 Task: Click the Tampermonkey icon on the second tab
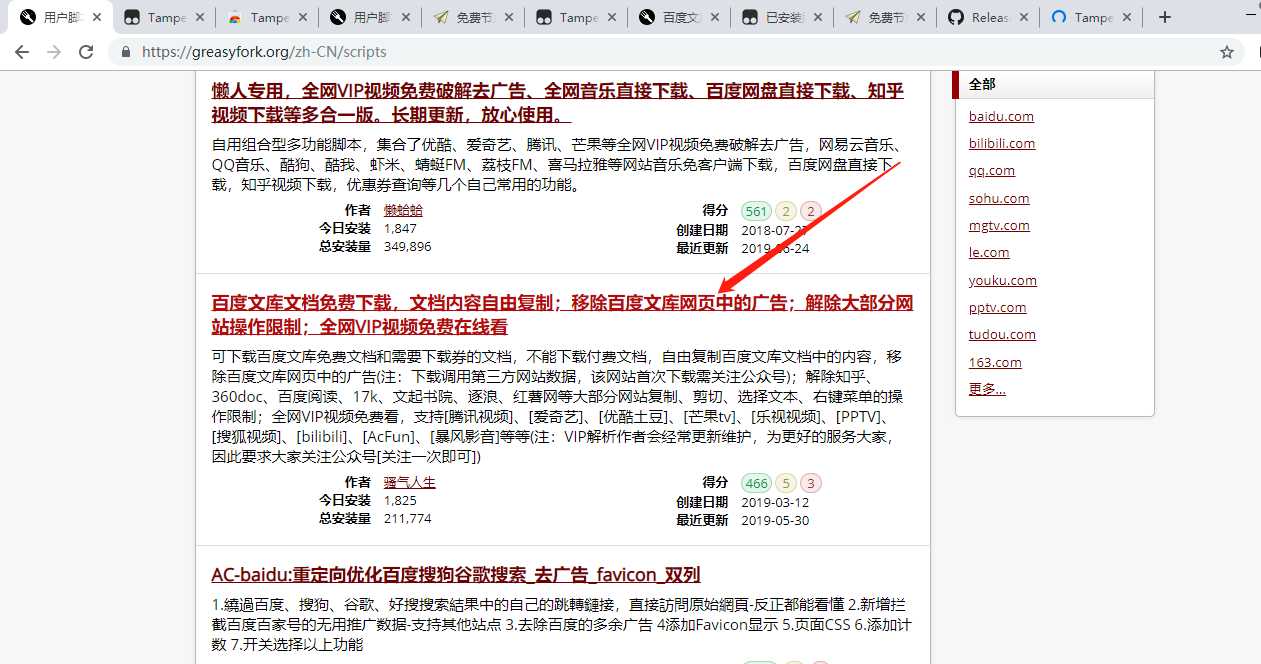point(133,16)
